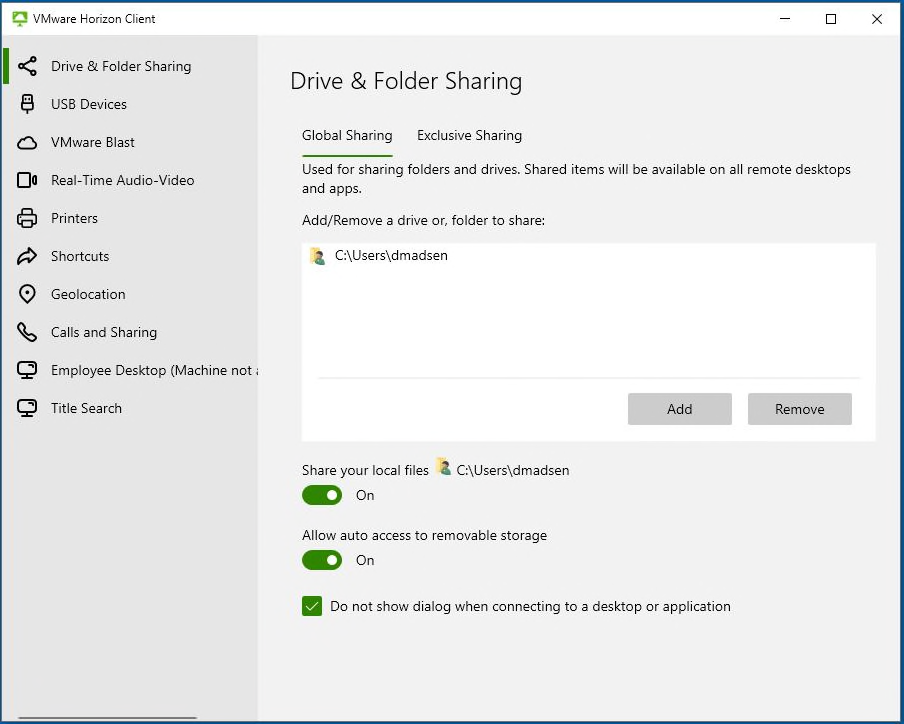Viewport: 904px width, 724px height.
Task: Disable auto access to removable storage toggle
Action: point(322,560)
